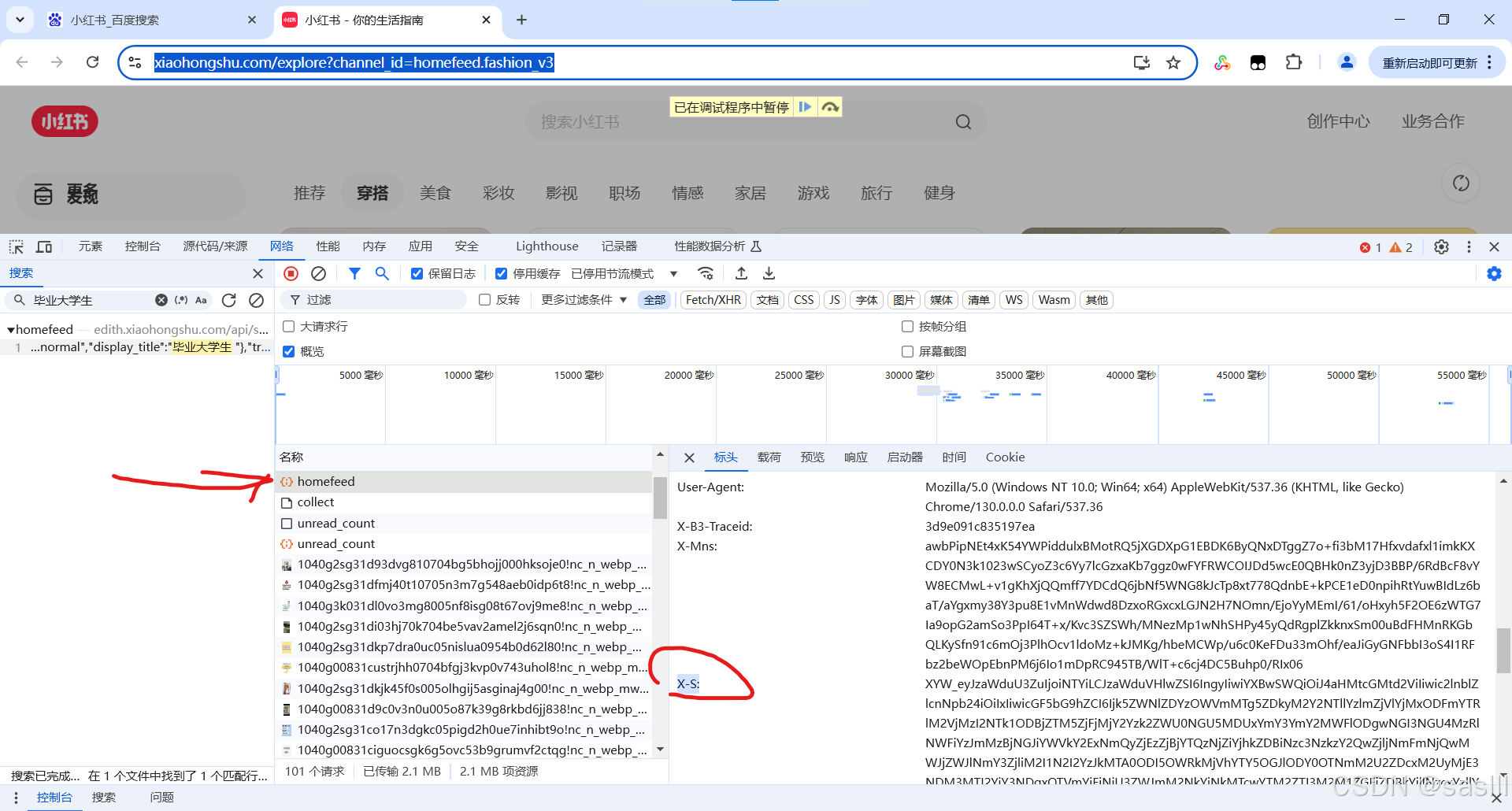Open the Creator Center link
Image resolution: width=1512 pixels, height=811 pixels.
[x=1338, y=121]
